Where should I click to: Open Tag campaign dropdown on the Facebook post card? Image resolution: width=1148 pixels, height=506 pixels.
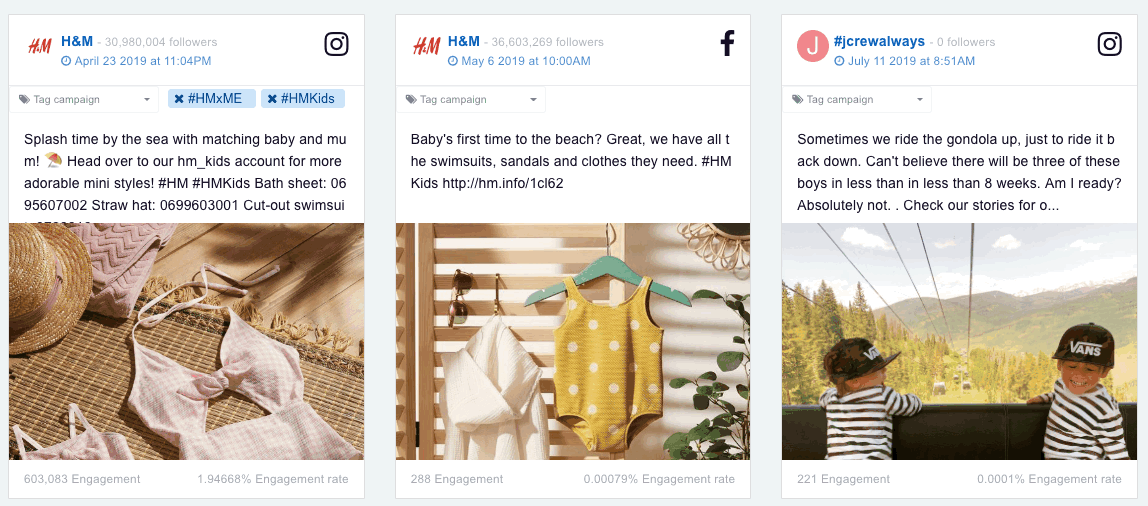pos(471,100)
